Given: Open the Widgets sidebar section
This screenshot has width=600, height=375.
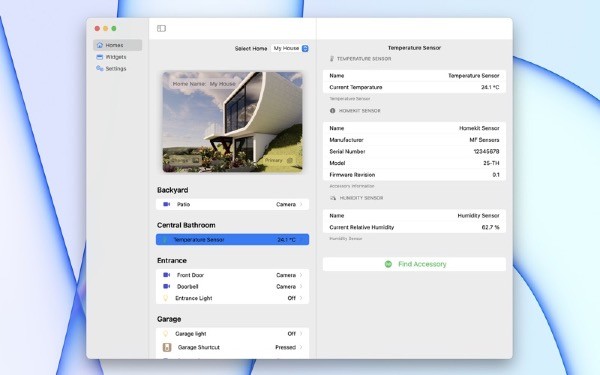Looking at the screenshot, I should [117, 57].
